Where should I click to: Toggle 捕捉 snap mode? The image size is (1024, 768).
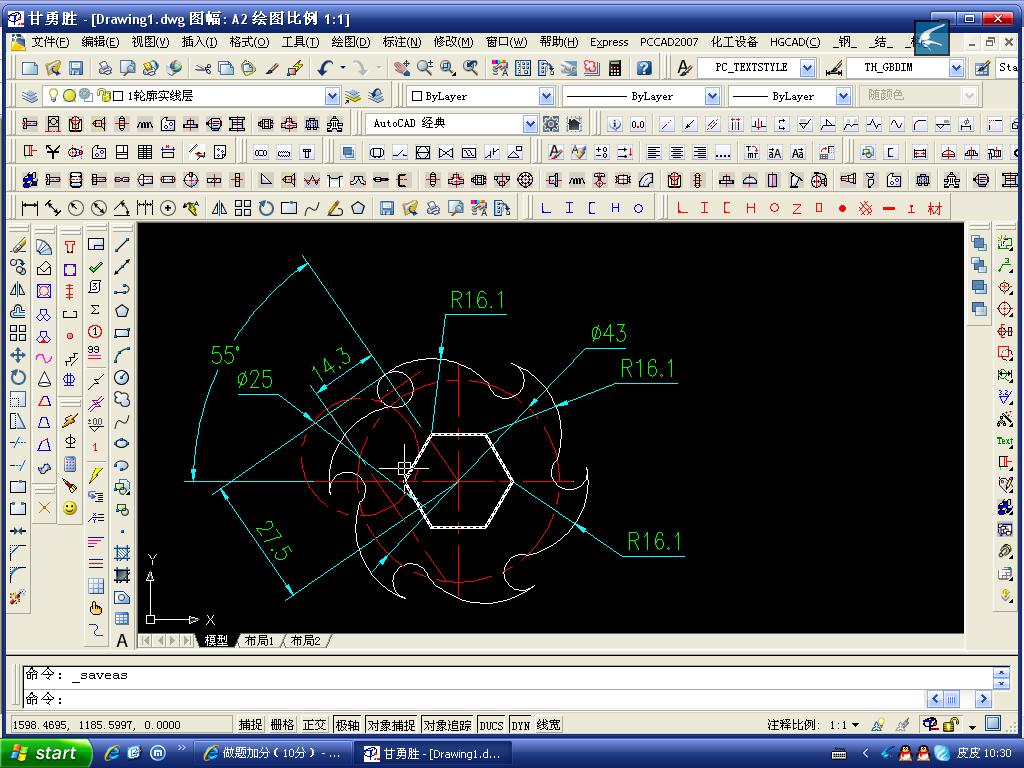click(250, 725)
